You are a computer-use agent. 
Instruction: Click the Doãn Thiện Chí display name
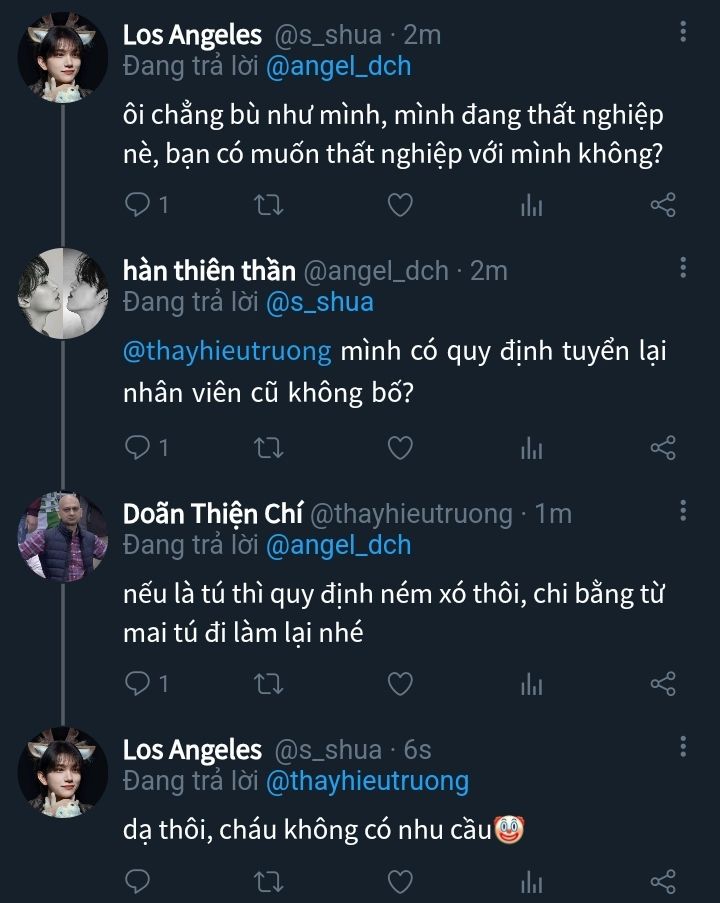pyautogui.click(x=212, y=514)
